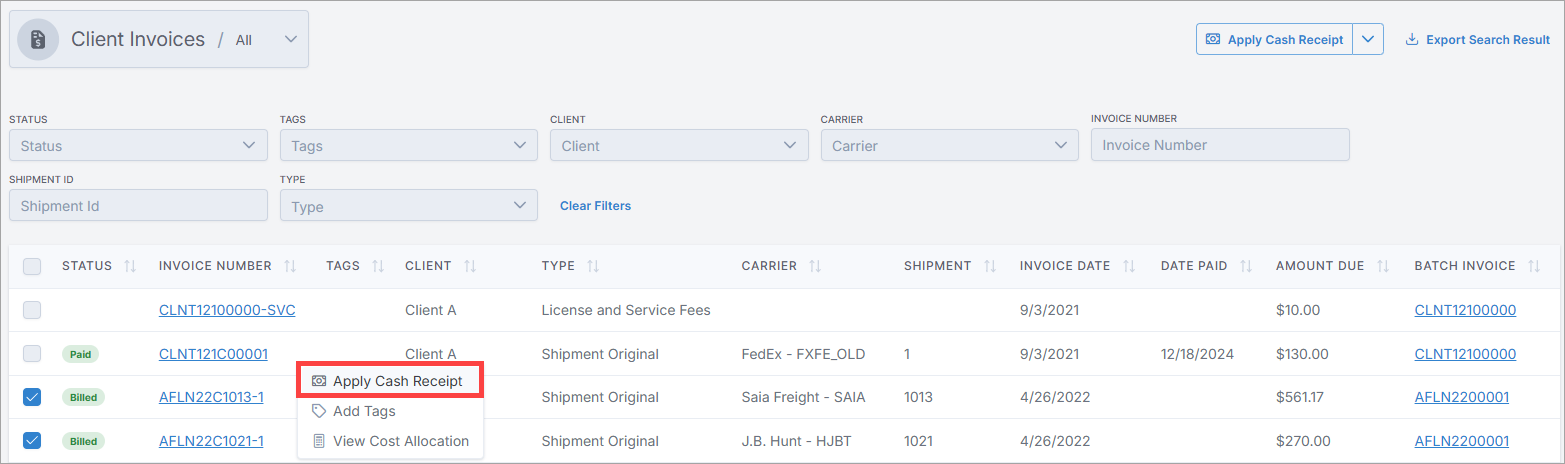Screen dimensions: 1565x464
Task: Click the FedEx - FXFE_OLD carrier cell
Action: coord(803,354)
